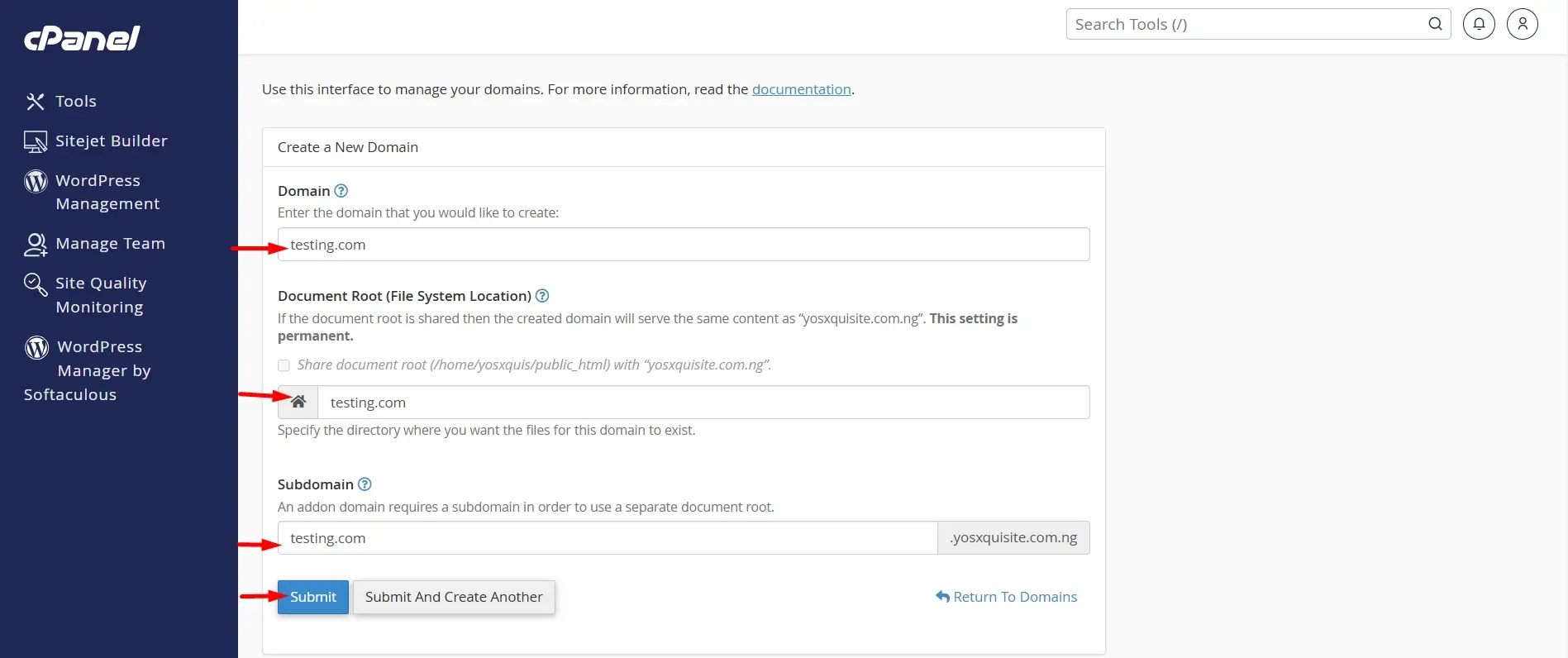Image resolution: width=1568 pixels, height=658 pixels.
Task: Click WordPress Manager by Softaculous icon
Action: point(36,347)
